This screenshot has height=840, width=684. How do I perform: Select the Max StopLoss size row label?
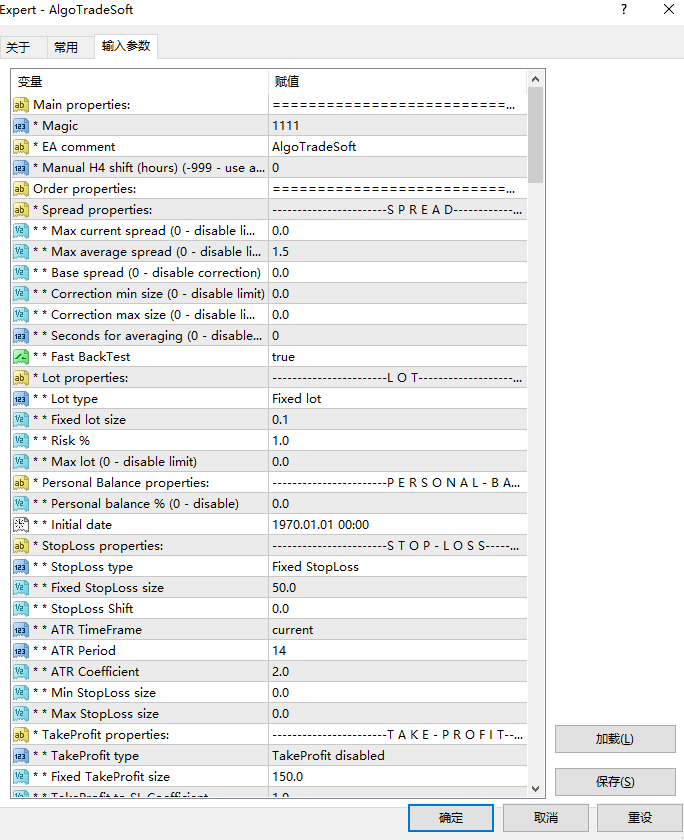(96, 714)
